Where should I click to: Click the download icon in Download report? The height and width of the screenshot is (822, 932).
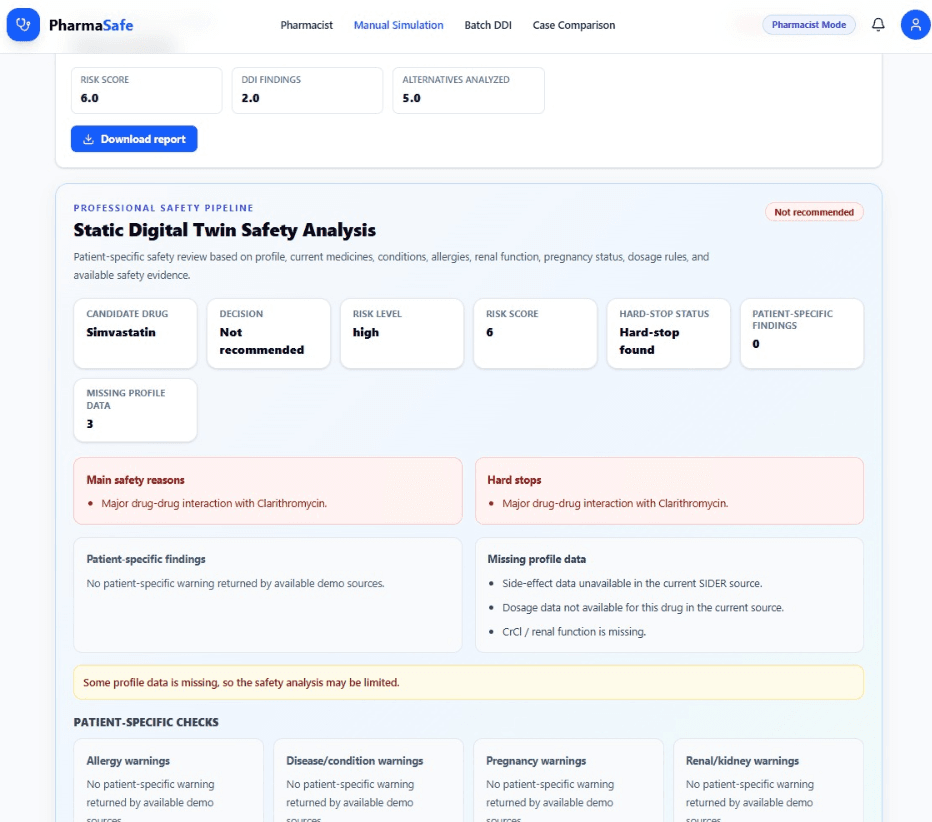(89, 139)
